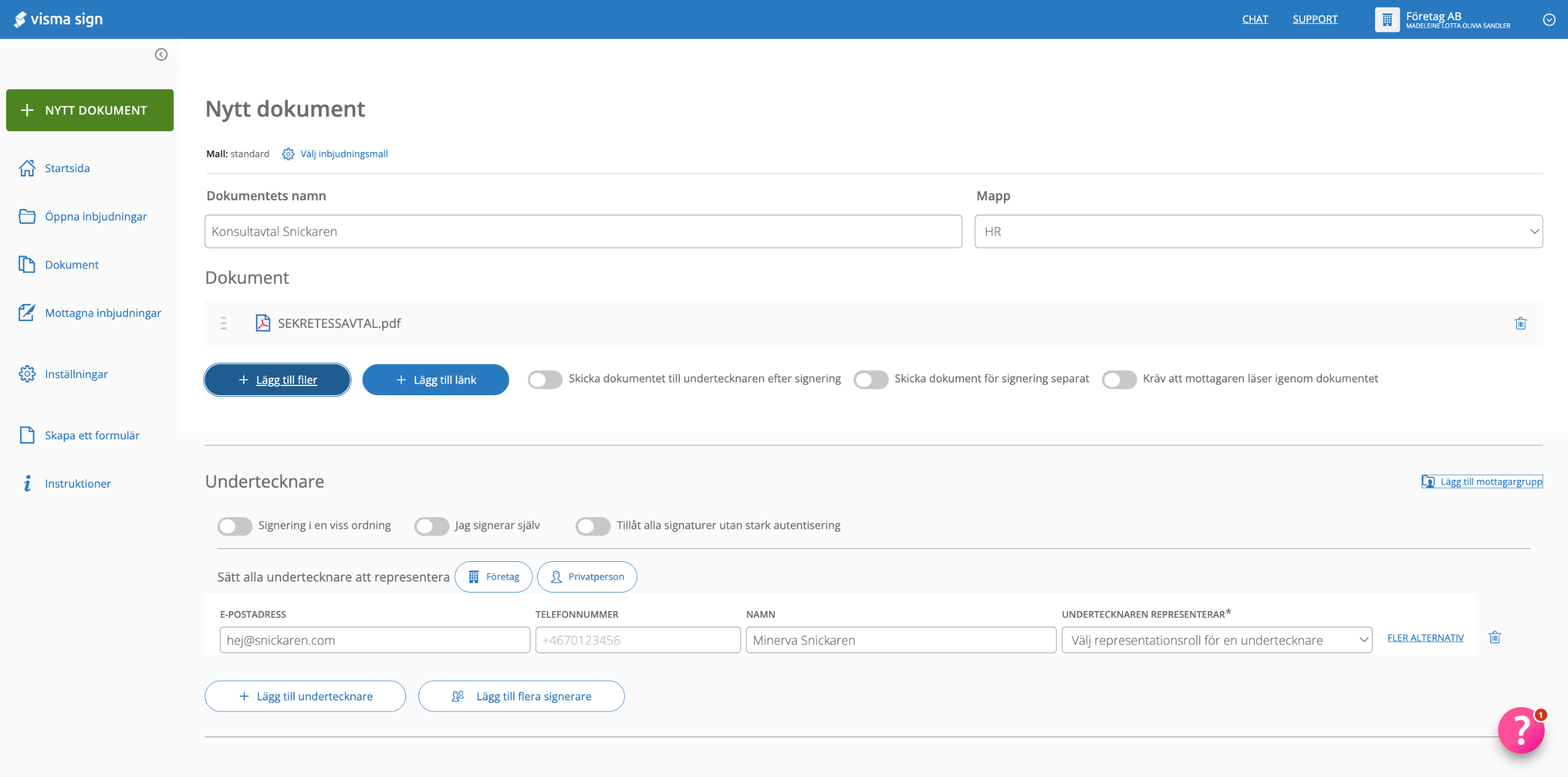Click the Telefonnummer input field
Viewport: 1568px width, 777px height.
(x=638, y=640)
